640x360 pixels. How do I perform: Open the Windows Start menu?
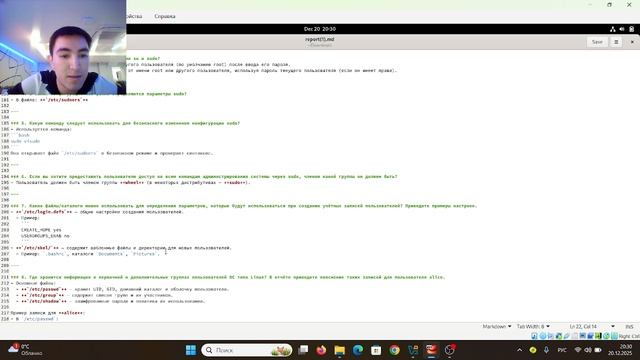click(x=191, y=350)
